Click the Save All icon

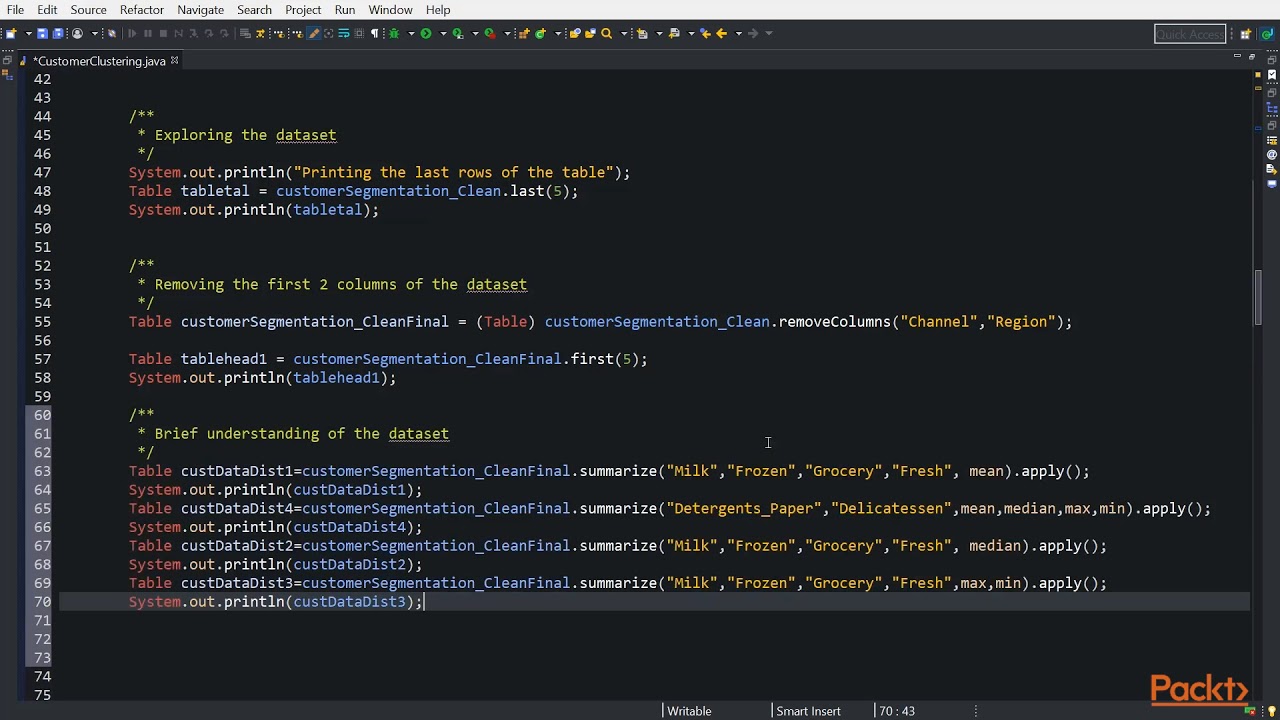(x=58, y=33)
